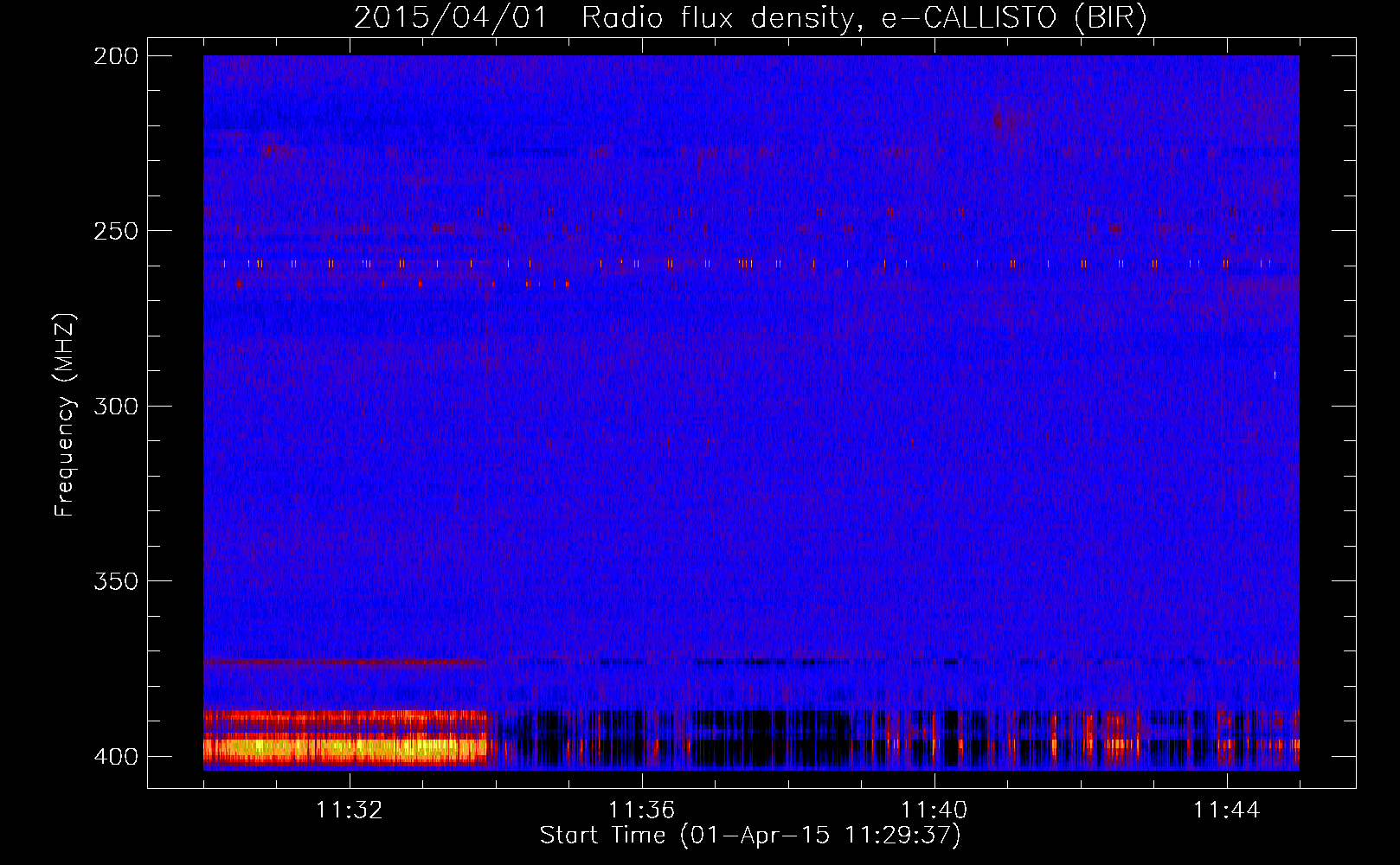Click the 400 frequency tick label

point(115,756)
